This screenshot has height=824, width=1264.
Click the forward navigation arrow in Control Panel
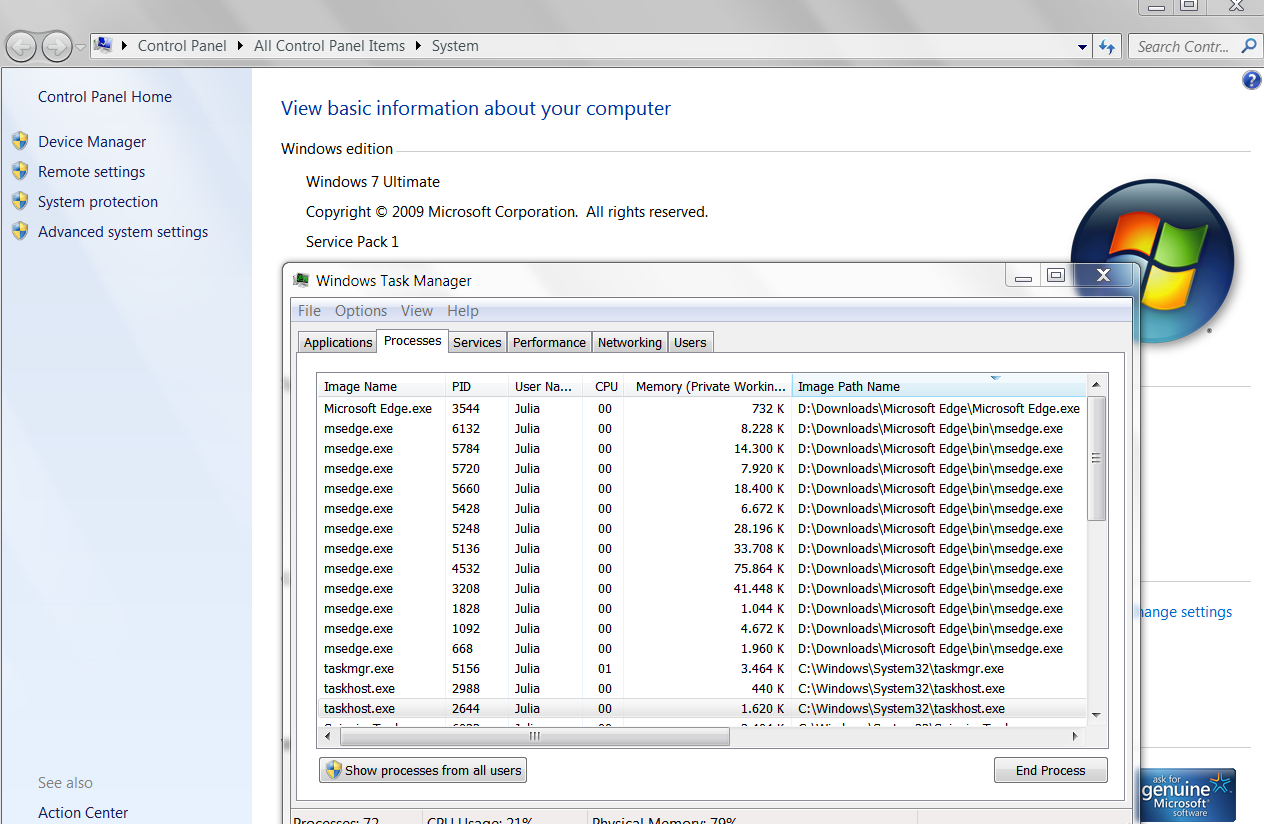click(56, 46)
